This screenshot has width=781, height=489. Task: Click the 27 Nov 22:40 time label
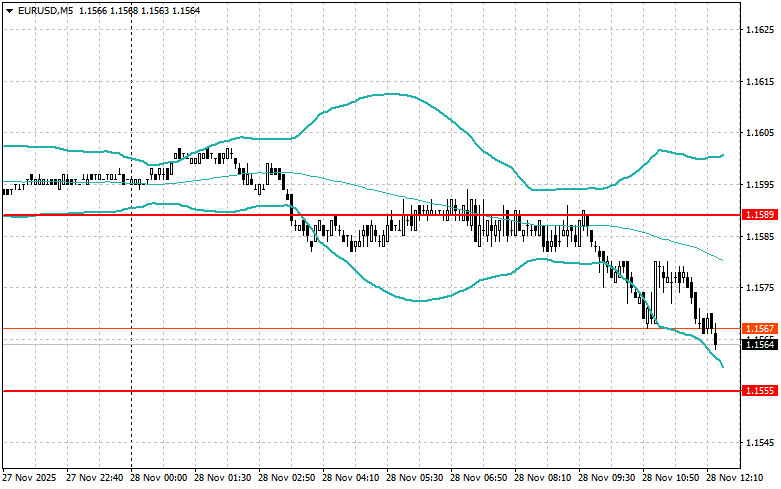point(95,478)
